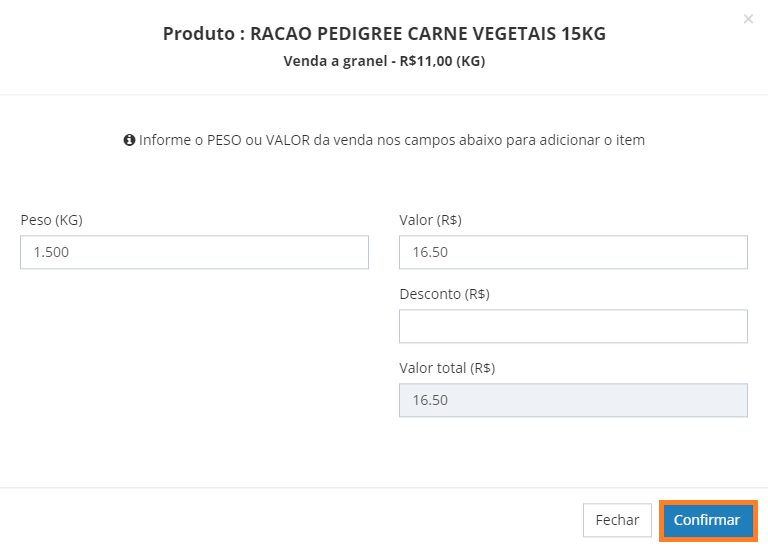This screenshot has height=552, width=768.
Task: Focus the Peso (KG) input field
Action: tap(194, 252)
